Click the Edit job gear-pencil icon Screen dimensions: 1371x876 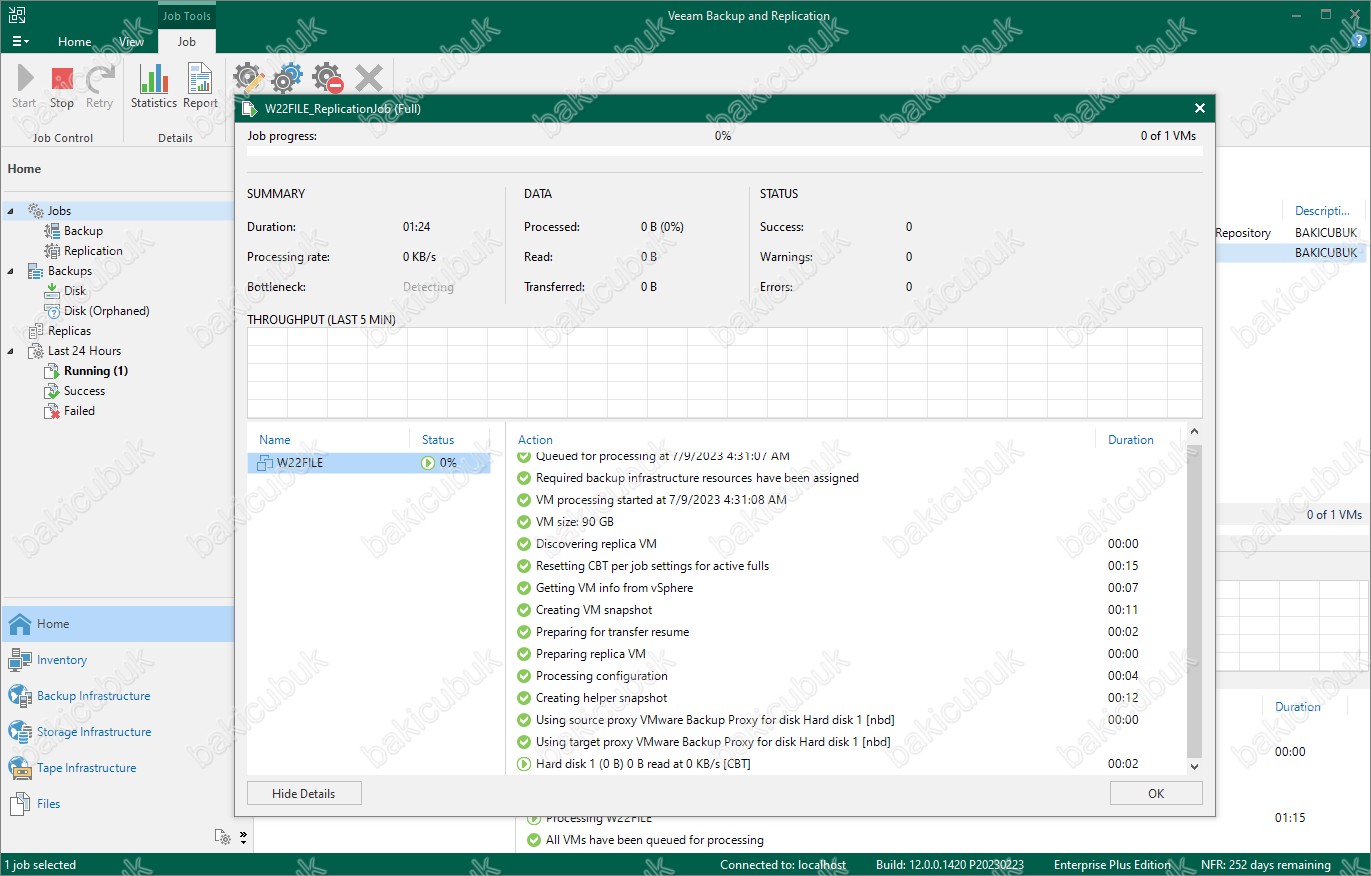tap(249, 78)
